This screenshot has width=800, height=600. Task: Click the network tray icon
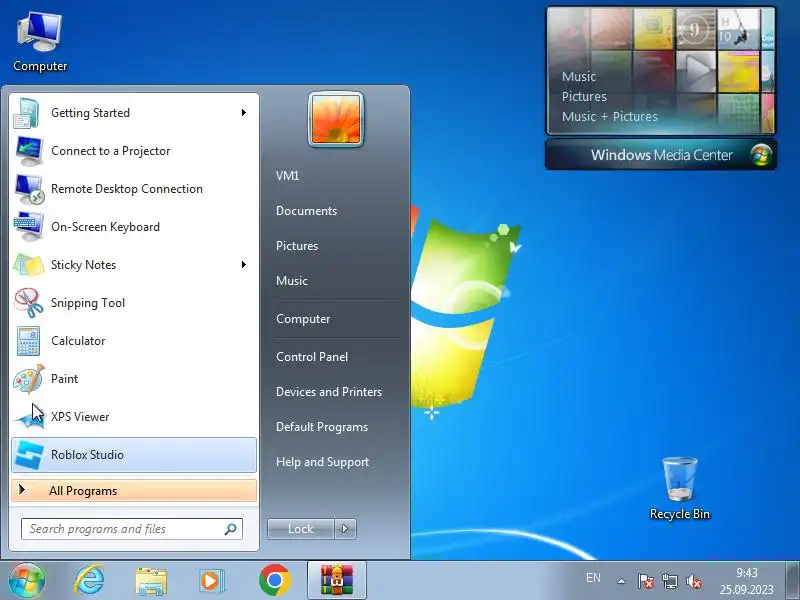pos(669,581)
